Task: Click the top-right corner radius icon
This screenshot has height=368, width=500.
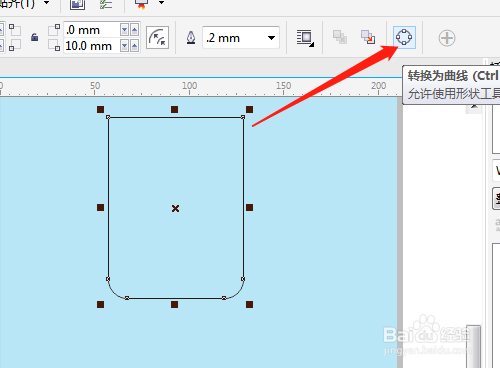Action: coord(54,29)
